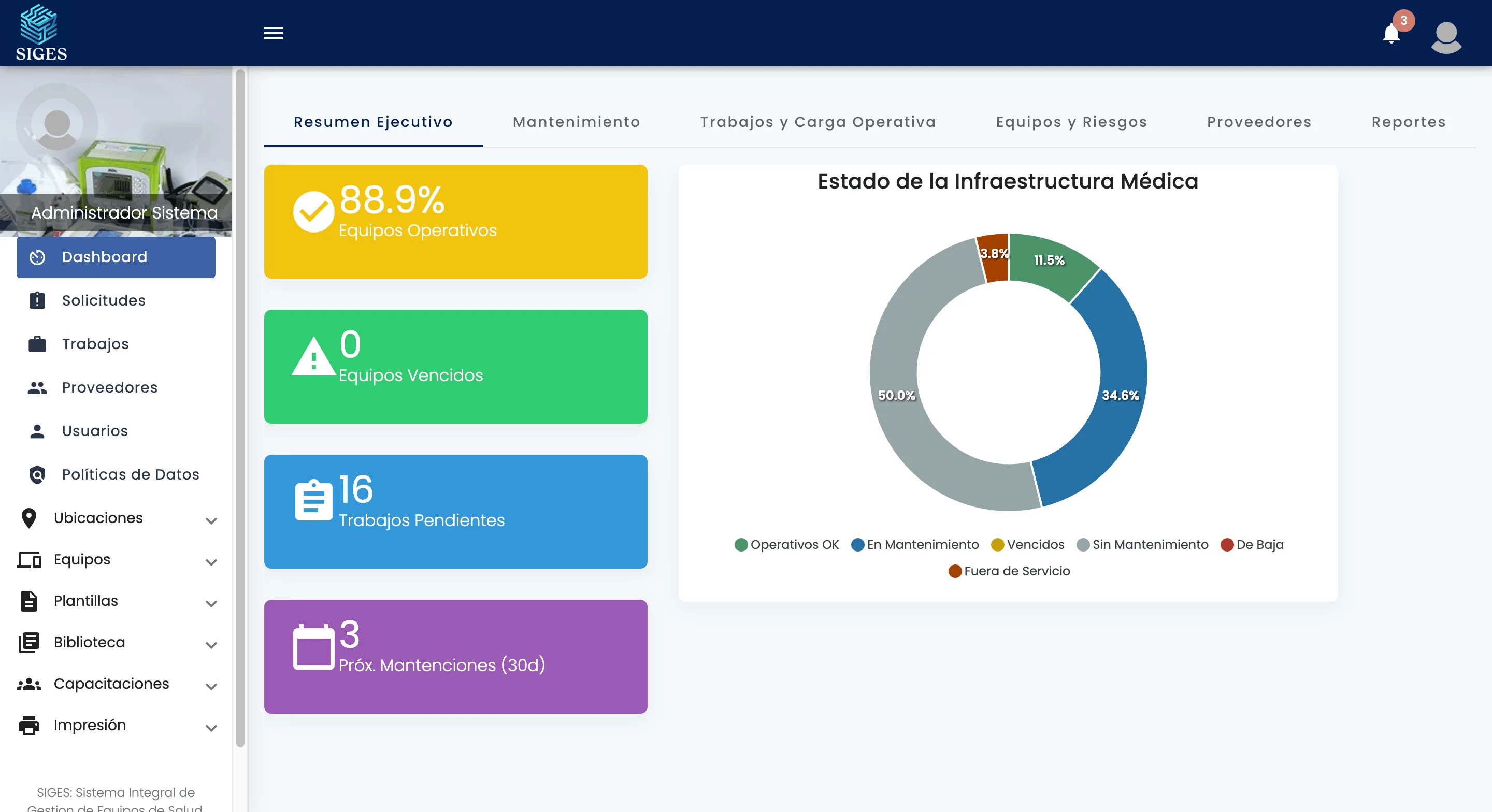Click the Dashboard gauge icon
The height and width of the screenshot is (812, 1492).
[x=37, y=257]
